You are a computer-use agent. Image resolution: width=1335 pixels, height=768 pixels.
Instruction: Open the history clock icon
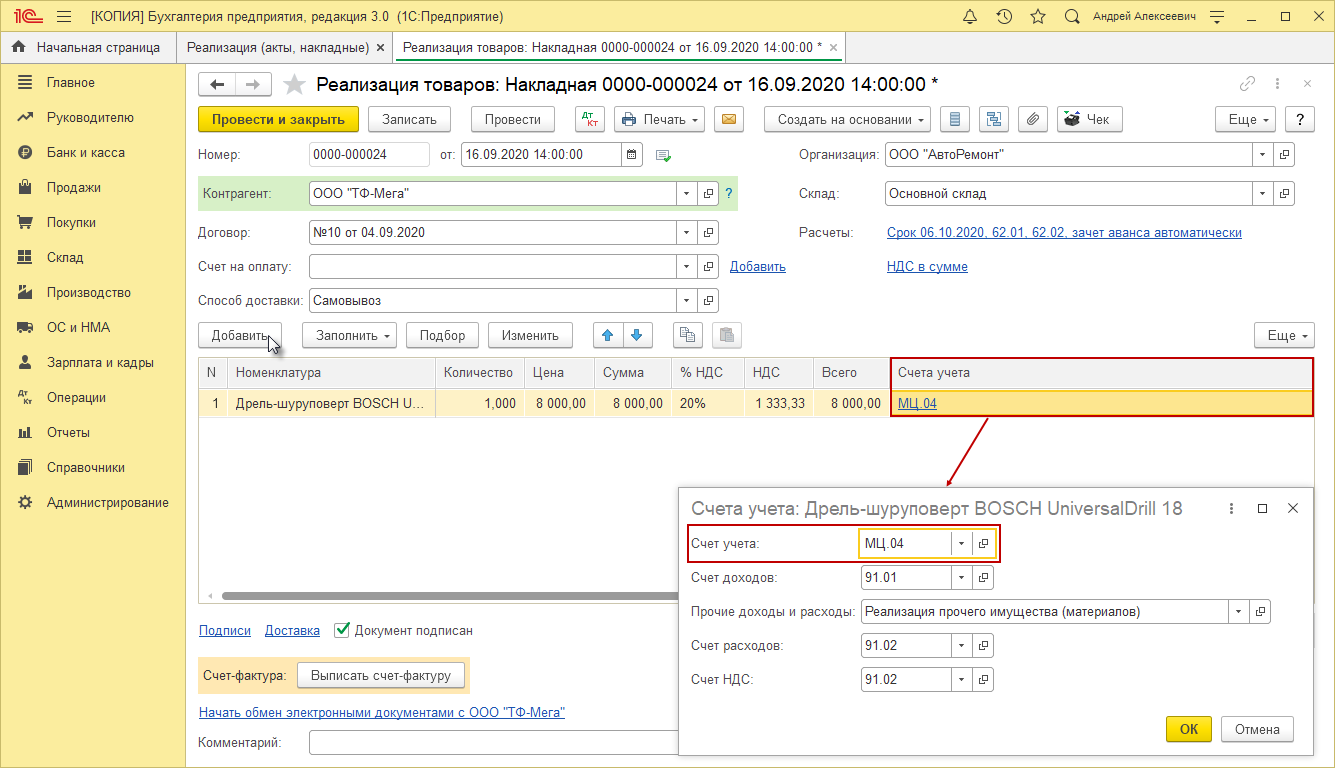point(1004,17)
